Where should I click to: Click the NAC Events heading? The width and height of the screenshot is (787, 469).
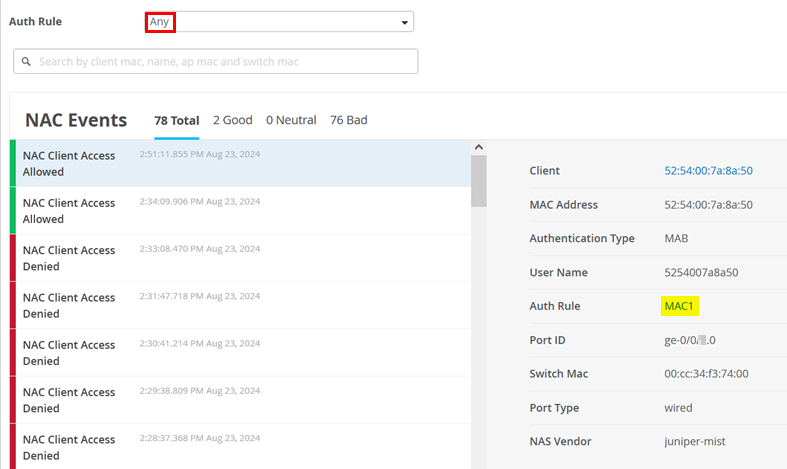(76, 120)
